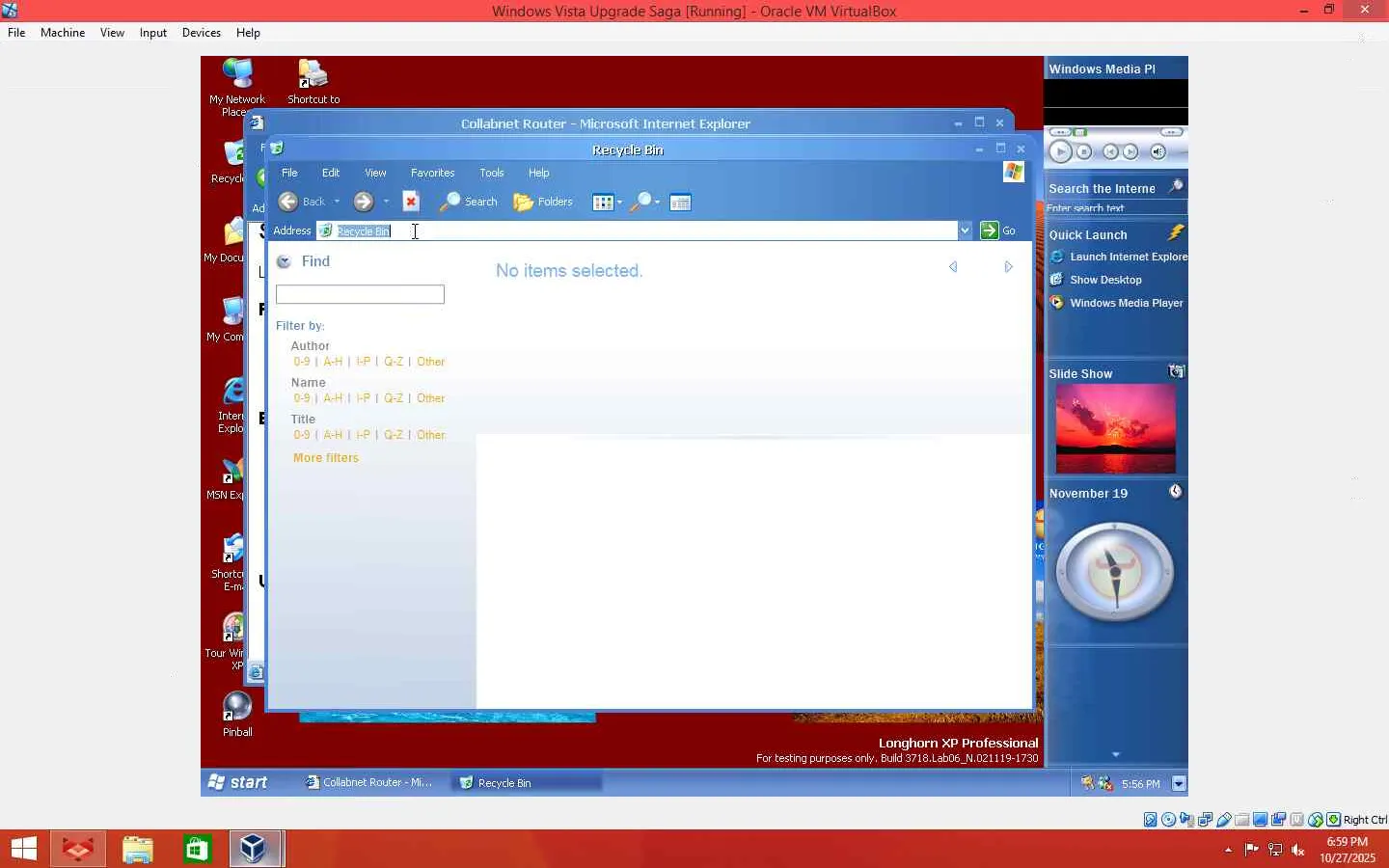Expand the guest system tray arrow button
This screenshot has height=868, width=1389.
(1179, 783)
